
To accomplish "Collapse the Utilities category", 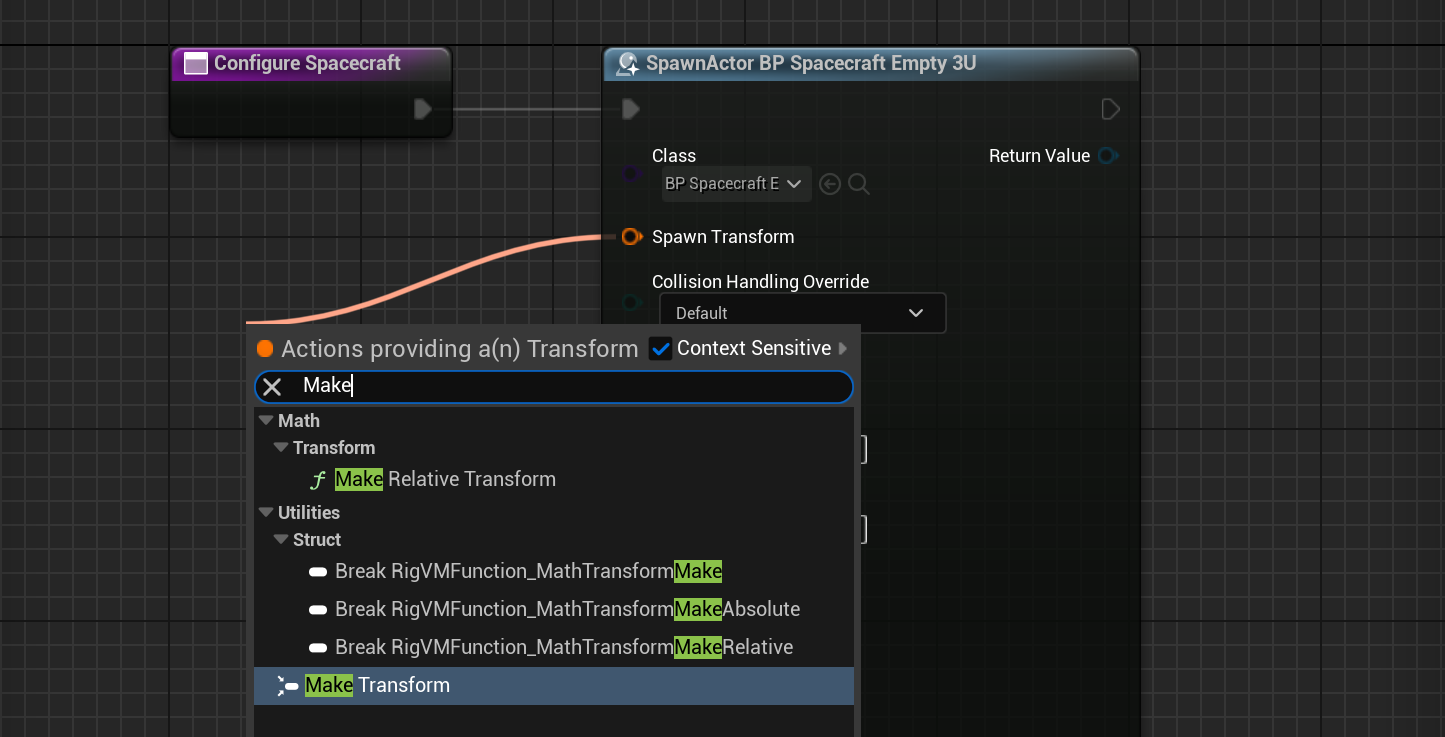I will pyautogui.click(x=266, y=513).
